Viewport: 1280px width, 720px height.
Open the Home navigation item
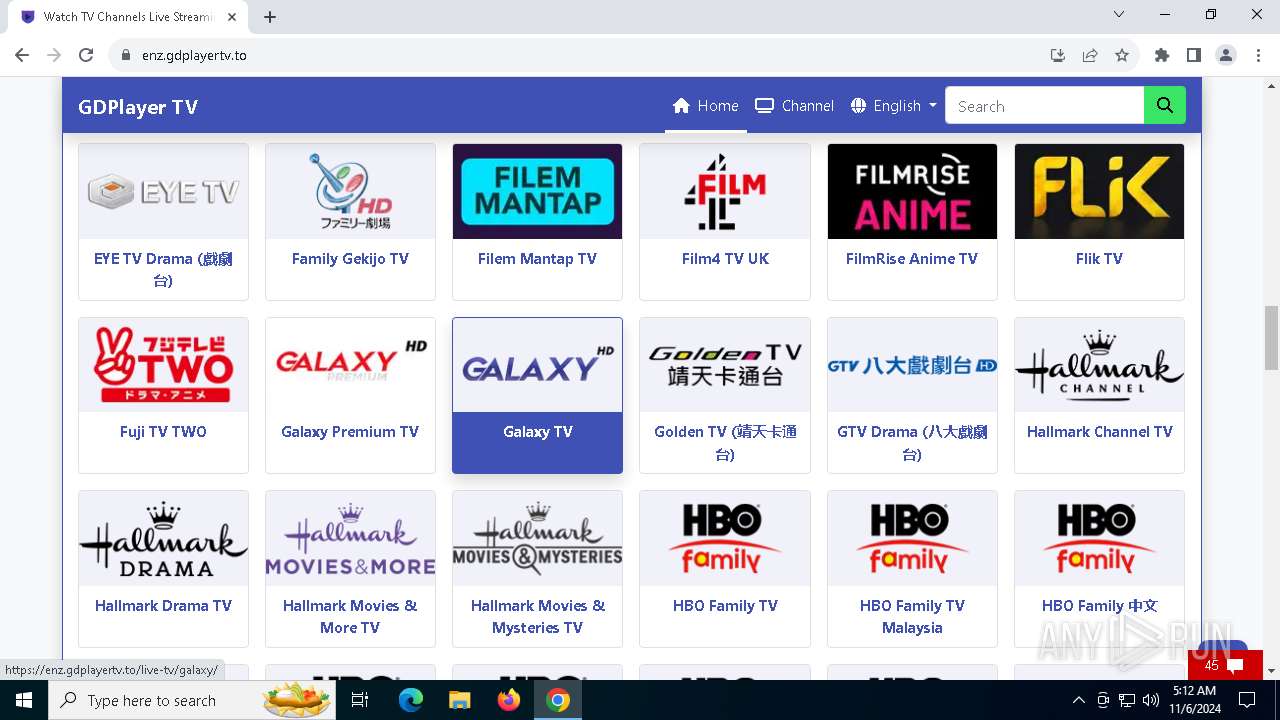click(x=706, y=106)
